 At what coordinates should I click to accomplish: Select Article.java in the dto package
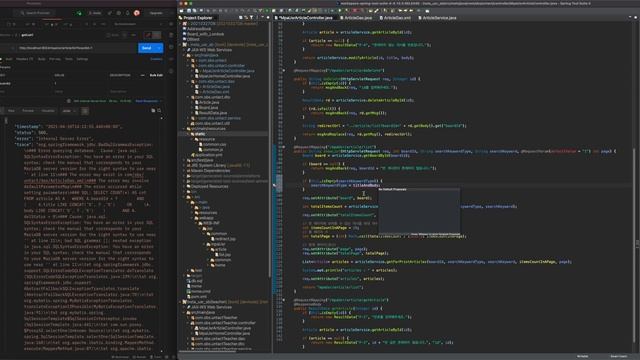point(209,102)
